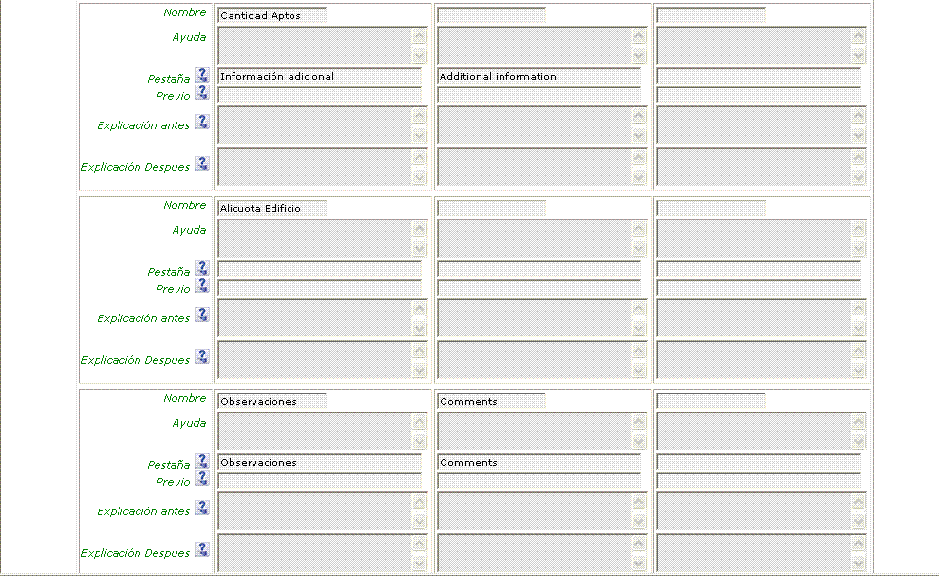Click the Nombre field containing Alicuota Edificio
Image resolution: width=939 pixels, height=576 pixels.
coord(272,209)
